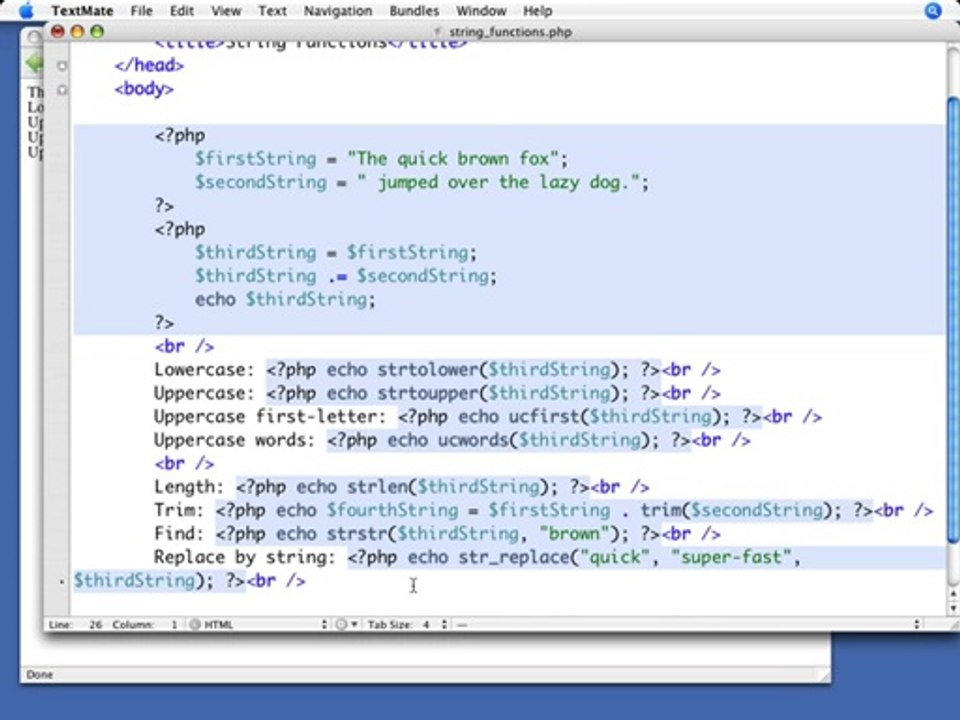Click the string_functions.php file proxy icon in title bar
Viewport: 960px width, 720px height.
tap(437, 32)
